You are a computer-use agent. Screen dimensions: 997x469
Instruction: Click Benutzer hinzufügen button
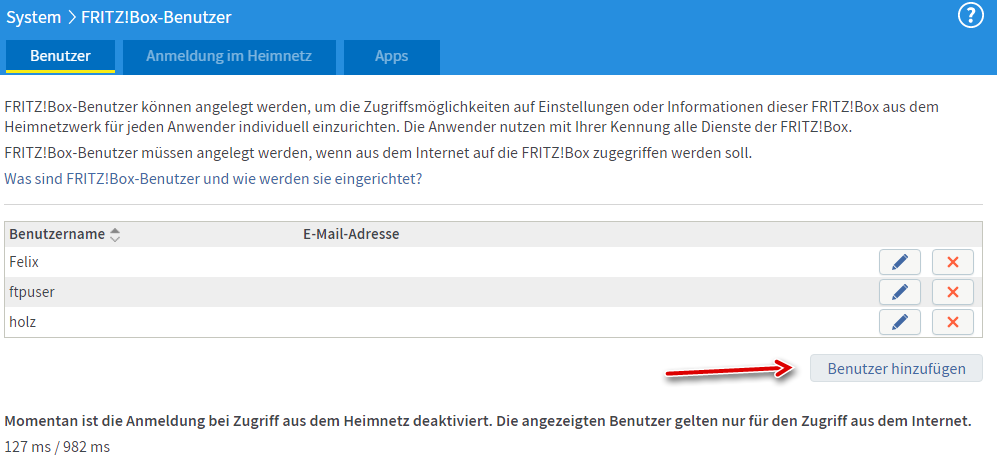coord(896,369)
